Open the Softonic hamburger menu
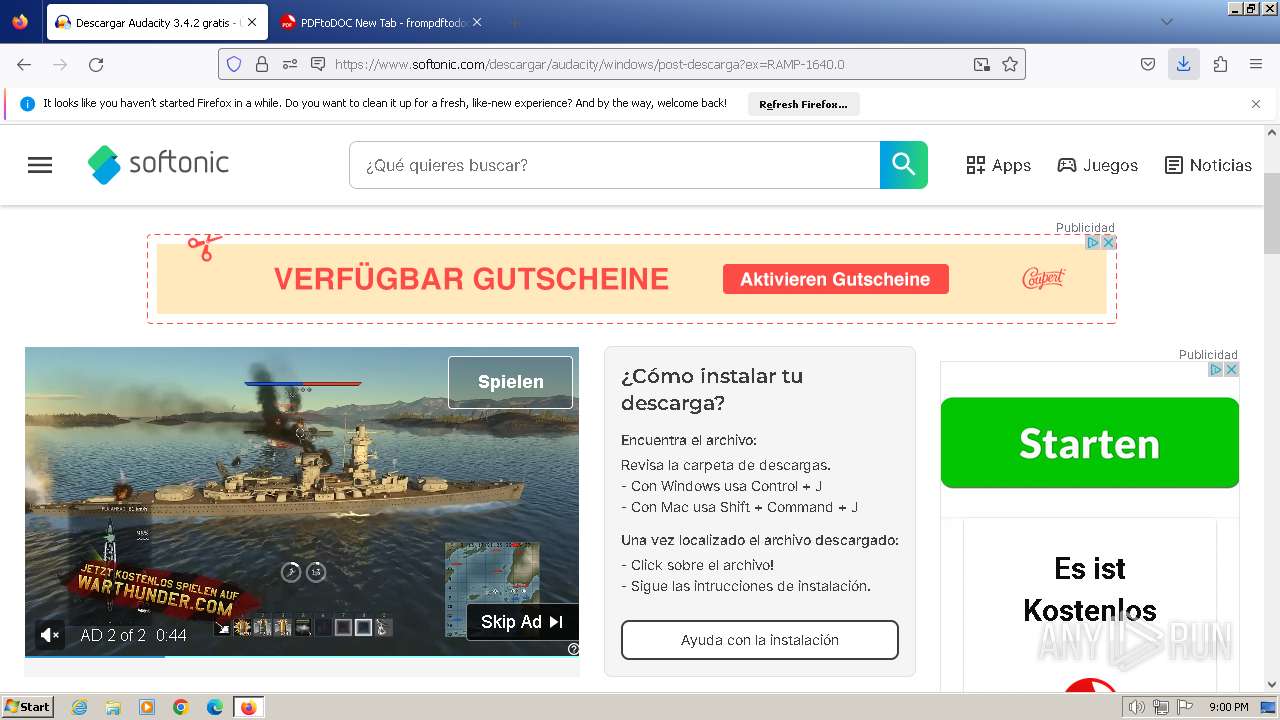The image size is (1280, 720). [40, 165]
